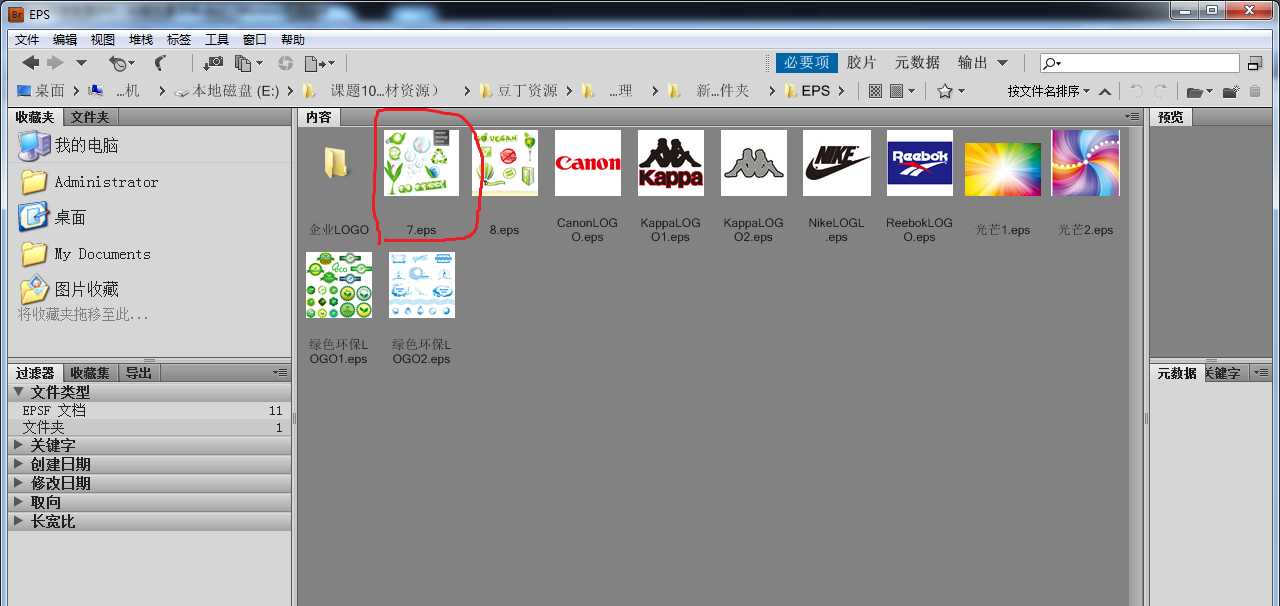Switch to the 文件夹 panel tab
1280x606 pixels.
tap(90, 118)
